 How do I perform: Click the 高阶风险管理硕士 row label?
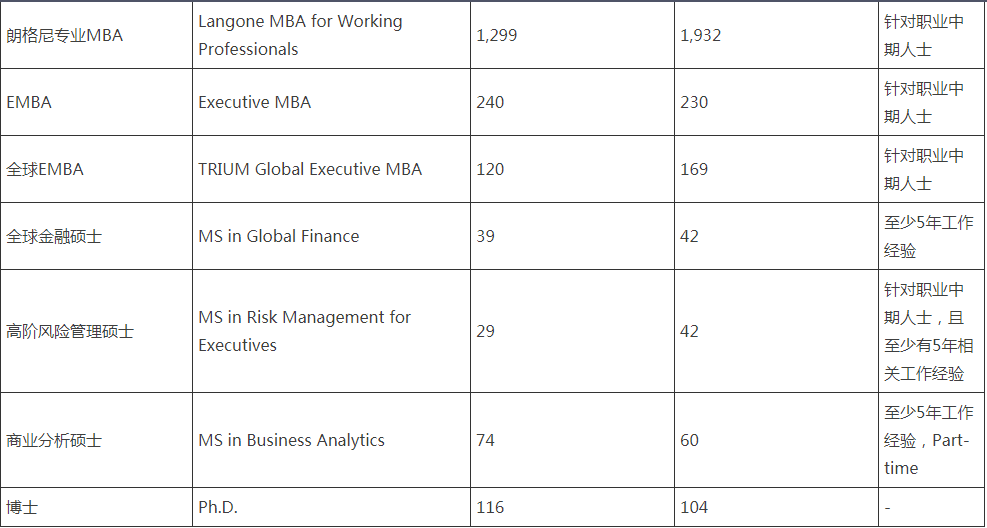[70, 331]
